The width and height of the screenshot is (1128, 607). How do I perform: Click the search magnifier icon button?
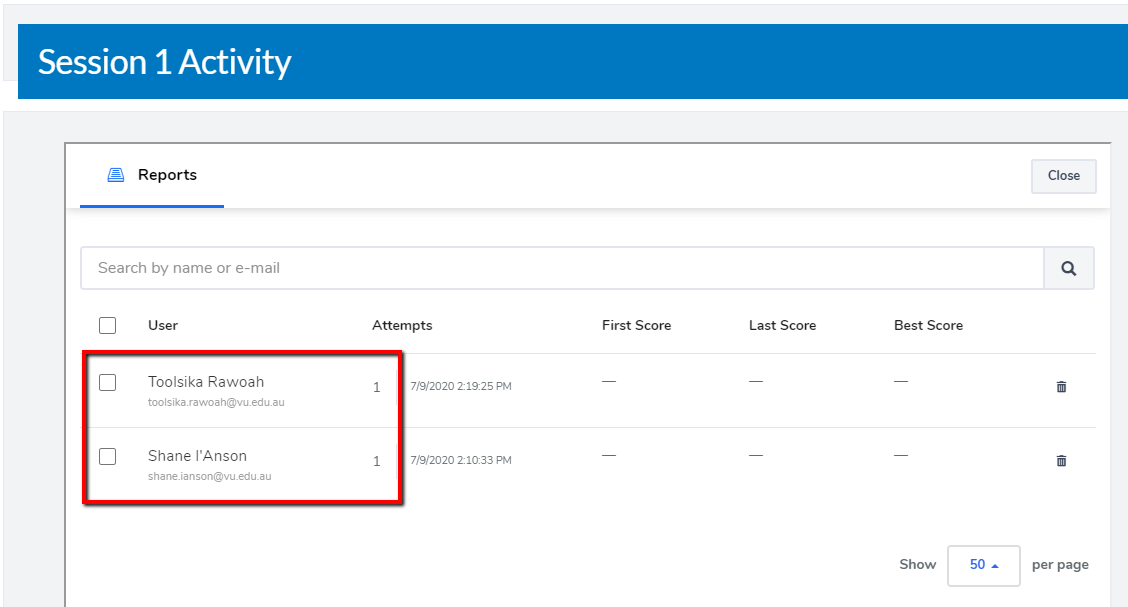1069,268
